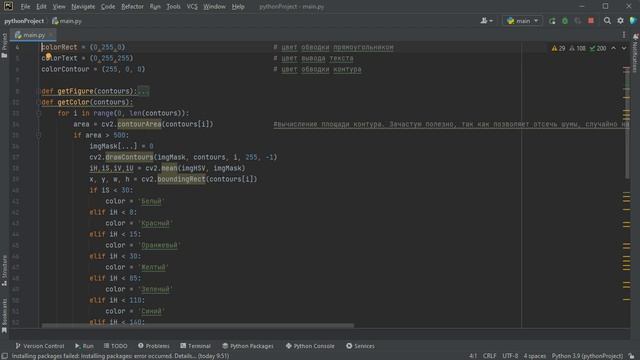The image size is (640, 360).
Task: Click the Search Everywhere magnifier icon
Action: [x=607, y=21]
